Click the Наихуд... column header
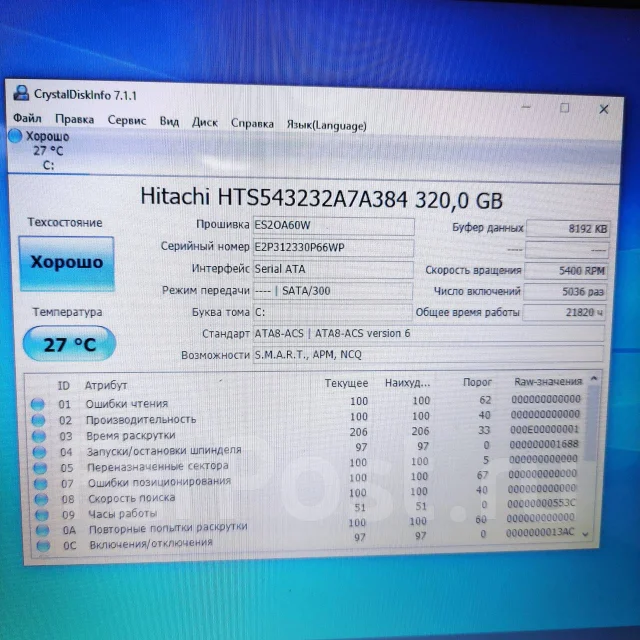 tap(408, 383)
